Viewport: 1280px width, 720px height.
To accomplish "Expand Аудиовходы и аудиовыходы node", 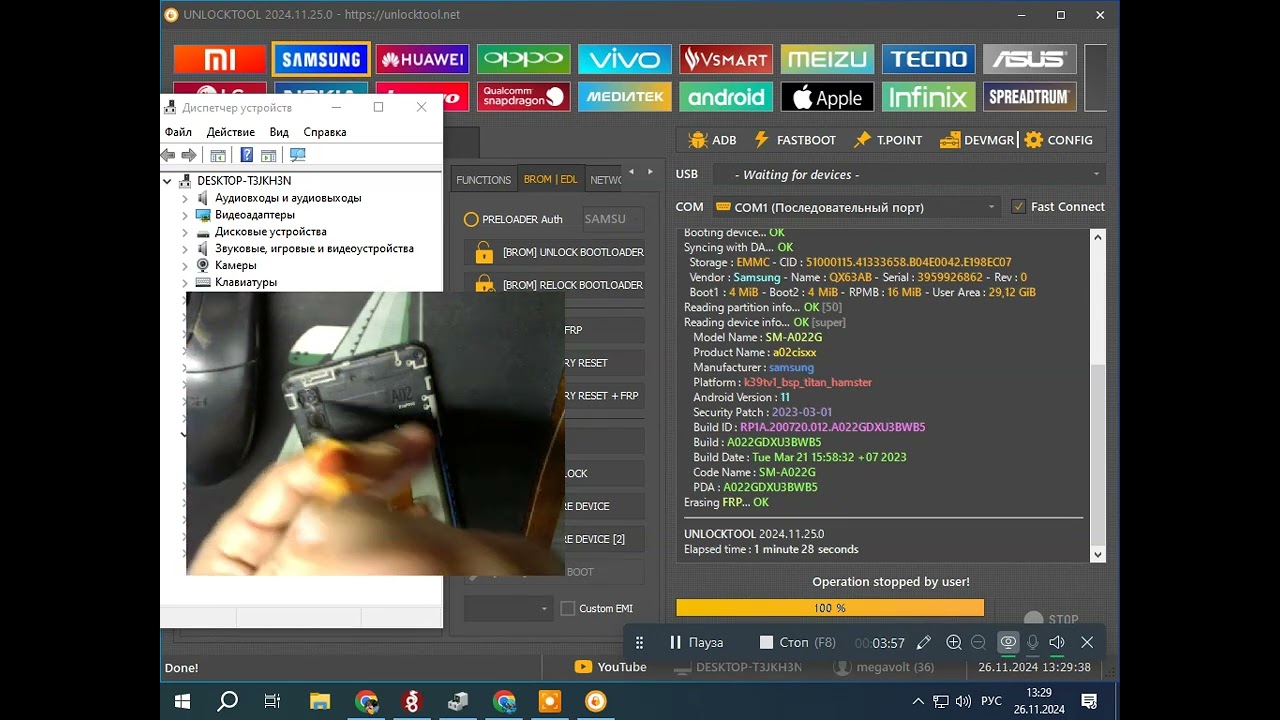I will point(185,198).
